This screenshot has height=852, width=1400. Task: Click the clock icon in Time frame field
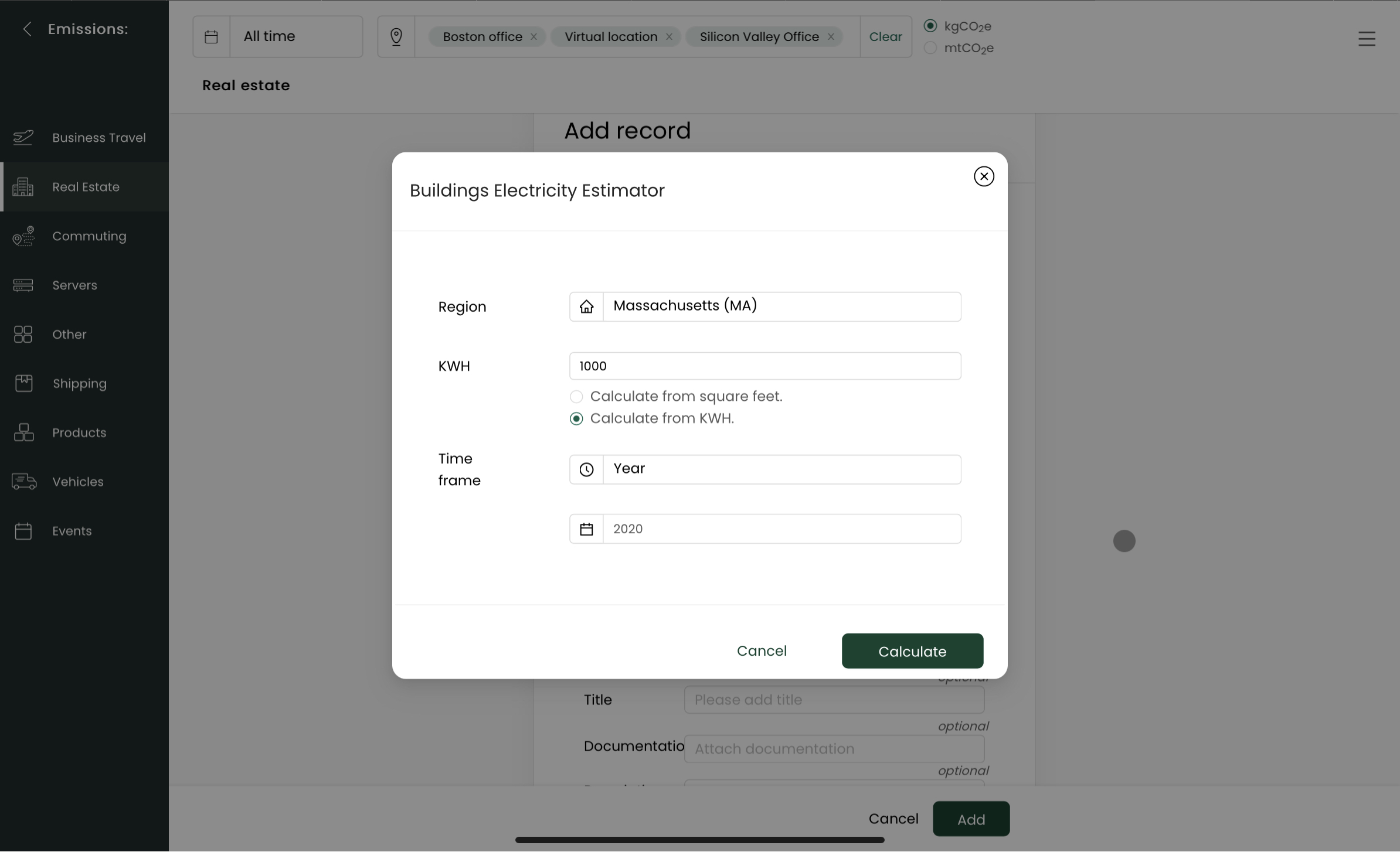pos(586,469)
